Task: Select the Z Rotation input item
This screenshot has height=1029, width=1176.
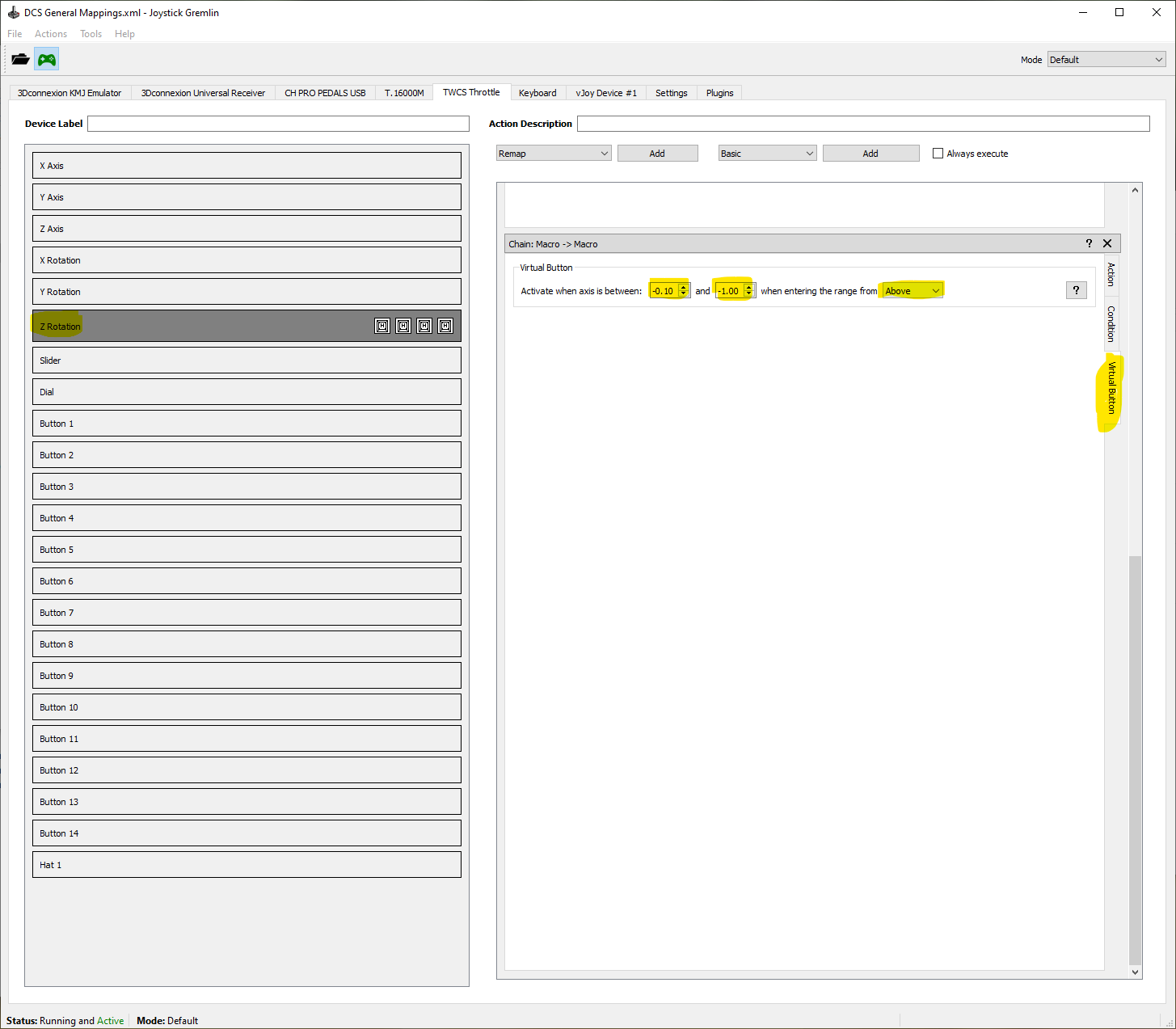Action: tap(247, 326)
